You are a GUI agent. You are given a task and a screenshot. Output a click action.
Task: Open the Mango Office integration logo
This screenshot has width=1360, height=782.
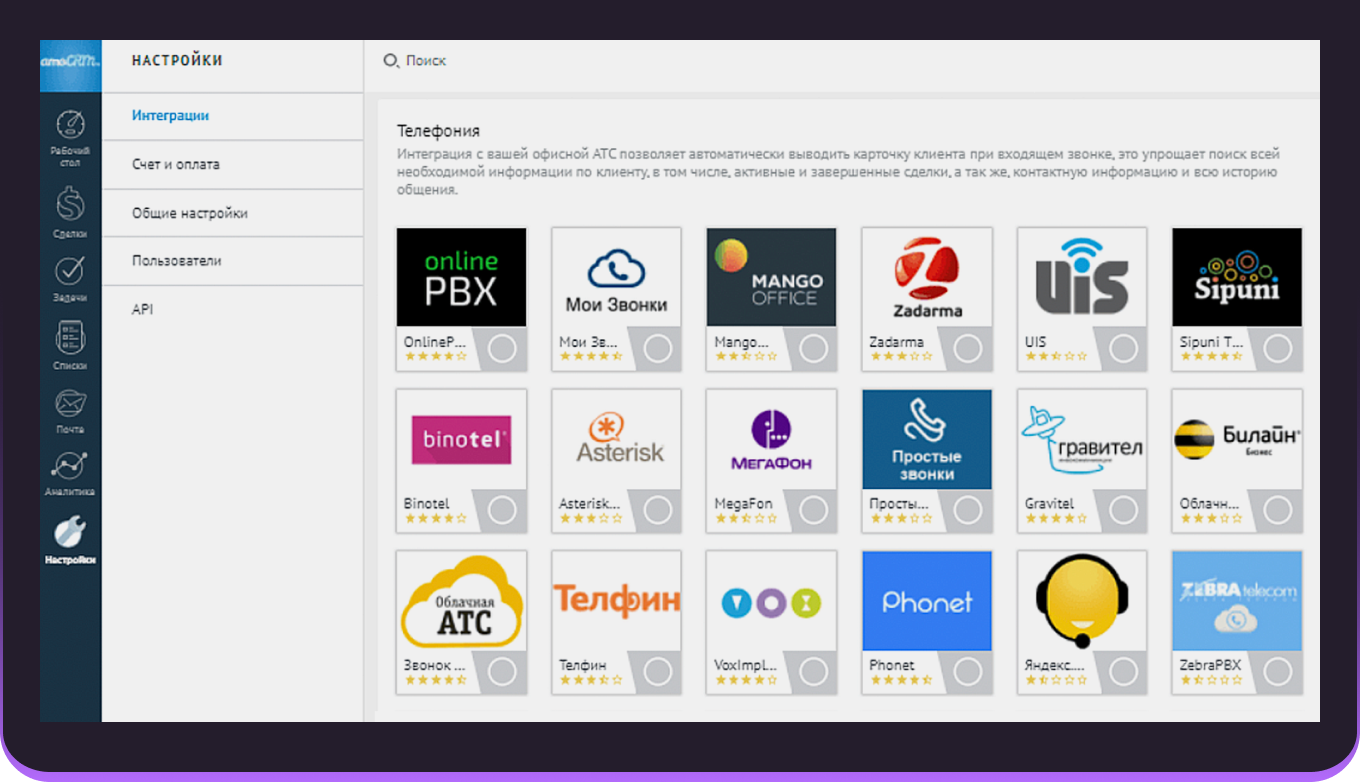click(x=771, y=277)
